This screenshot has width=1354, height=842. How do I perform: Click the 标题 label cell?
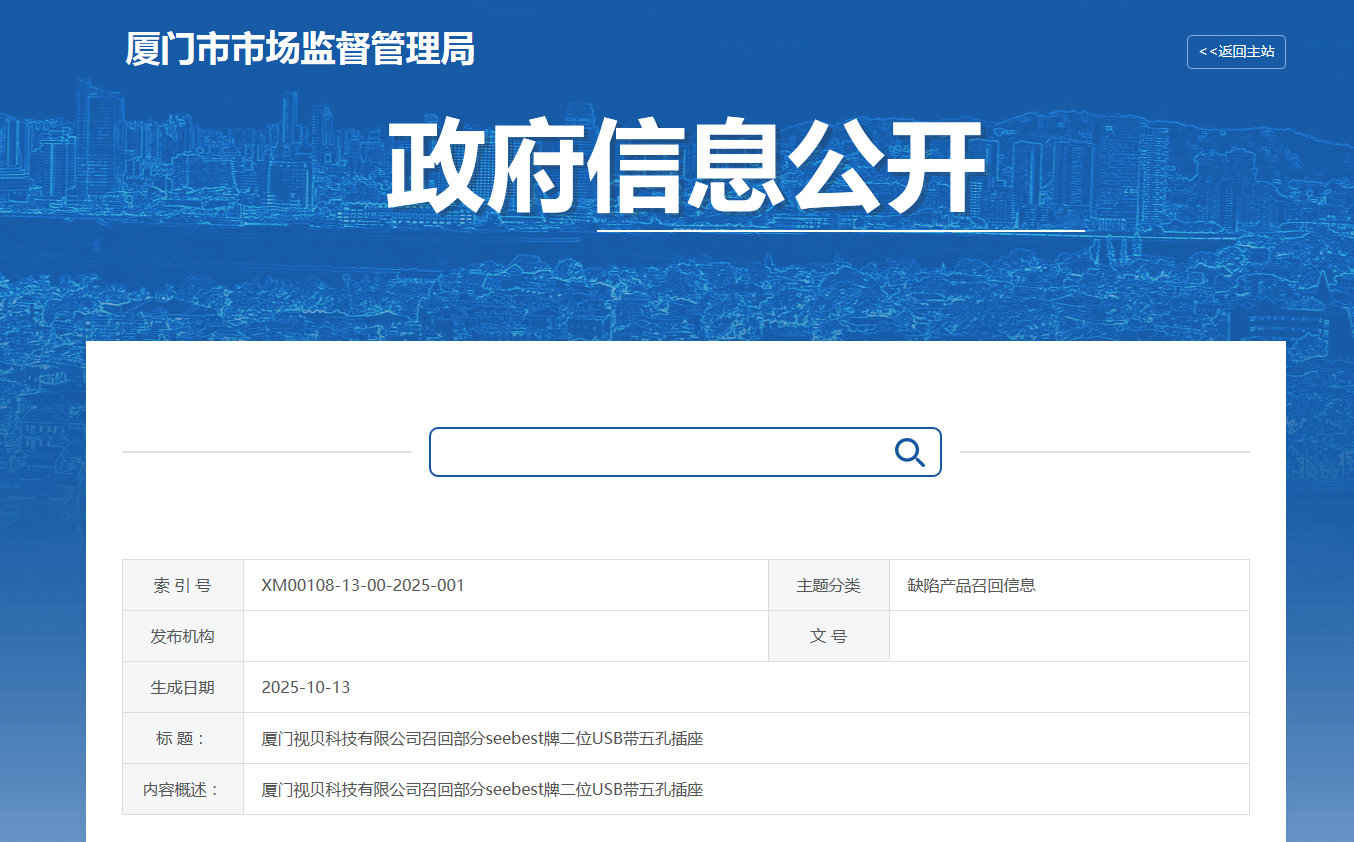[183, 738]
